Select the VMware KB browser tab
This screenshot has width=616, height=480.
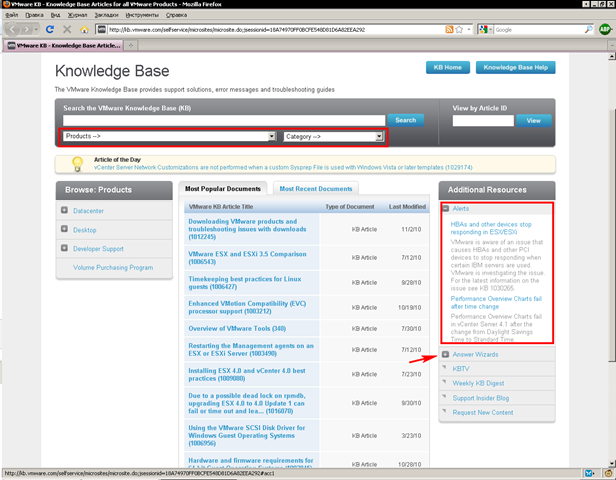[x=64, y=45]
